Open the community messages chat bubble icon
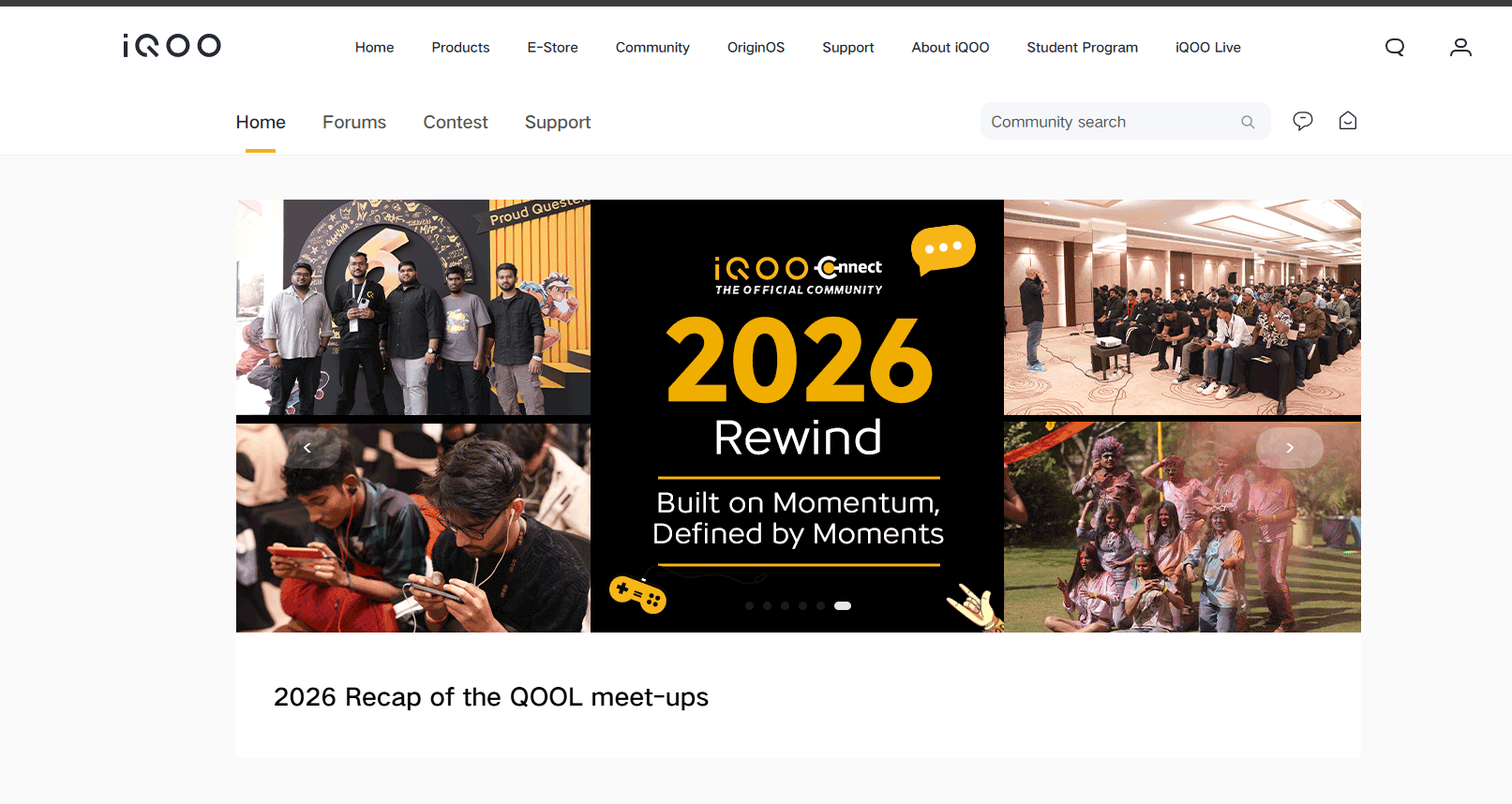 pyautogui.click(x=1303, y=121)
